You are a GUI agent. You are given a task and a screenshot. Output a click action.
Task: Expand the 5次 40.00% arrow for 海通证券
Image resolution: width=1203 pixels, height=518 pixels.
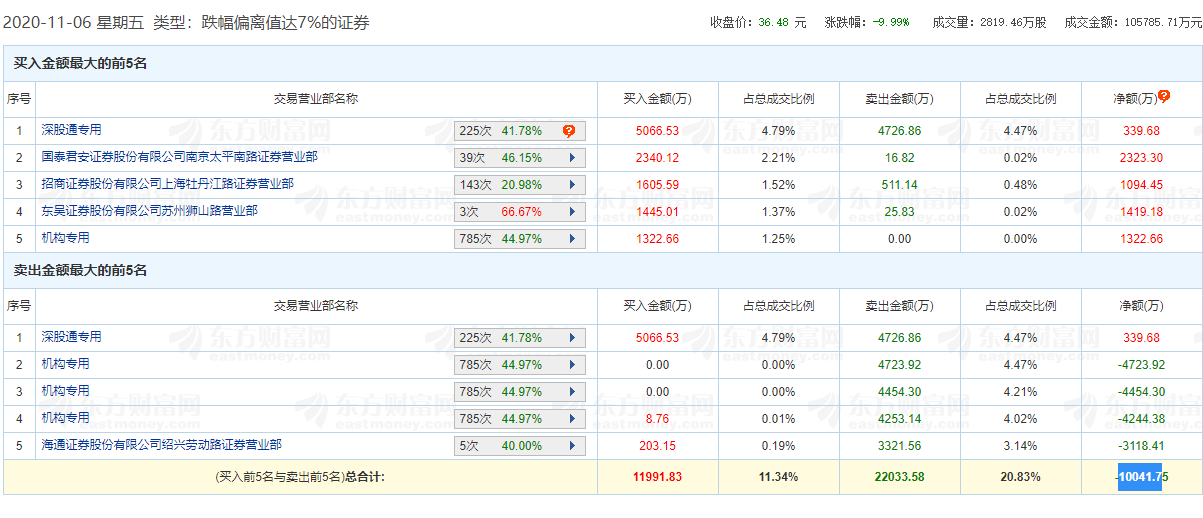(x=572, y=446)
